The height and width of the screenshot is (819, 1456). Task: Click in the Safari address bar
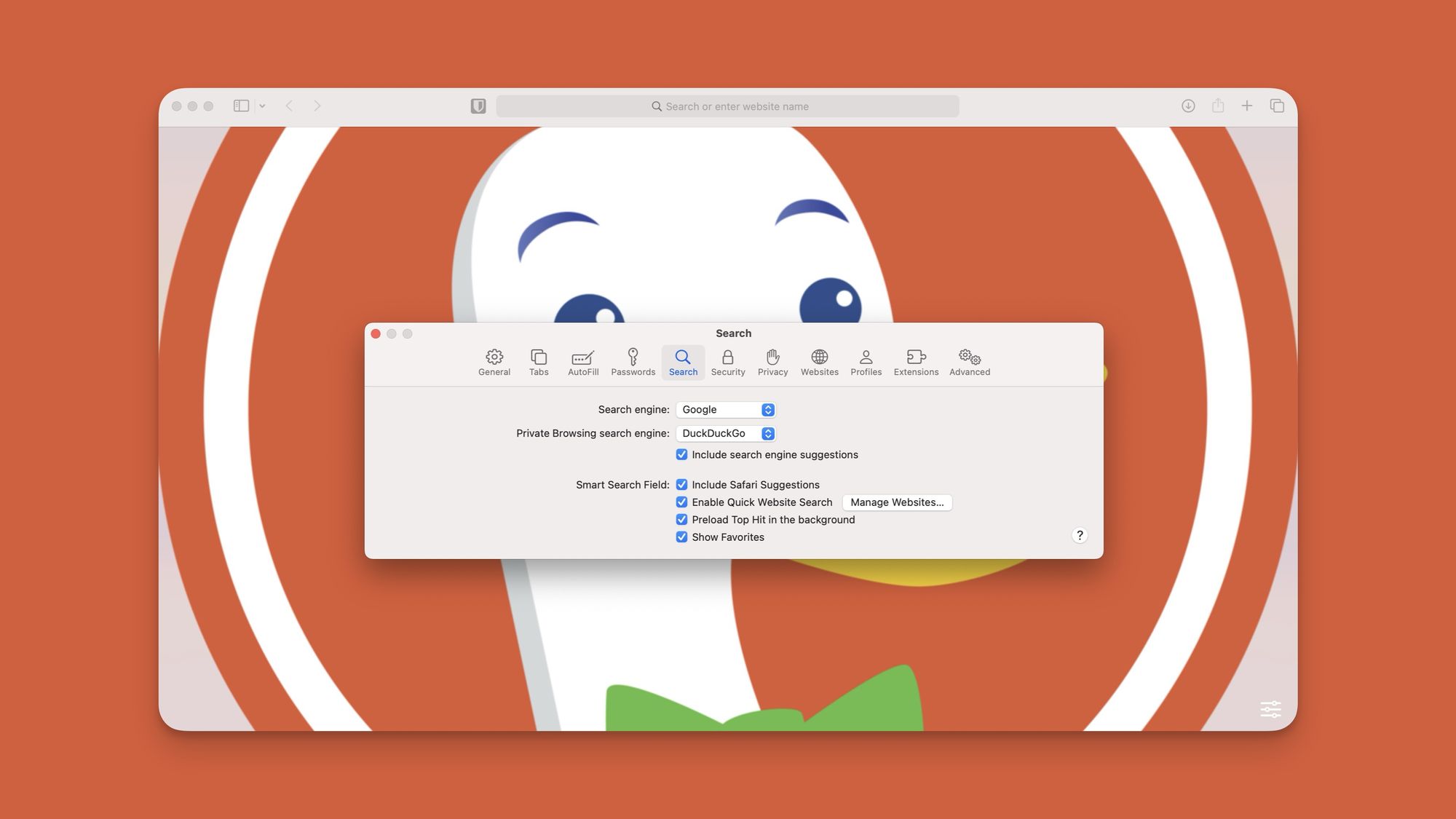(x=728, y=106)
